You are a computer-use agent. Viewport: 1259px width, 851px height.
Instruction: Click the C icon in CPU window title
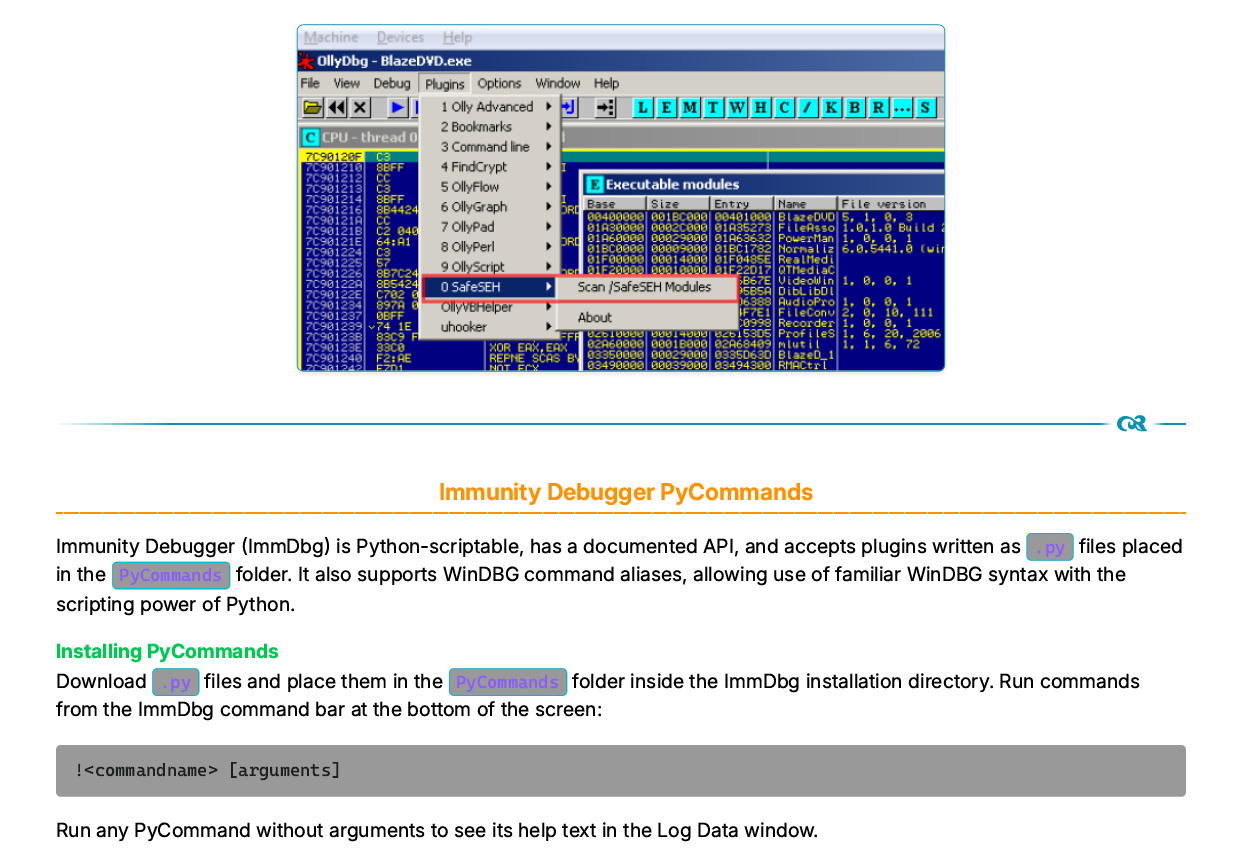pos(311,137)
